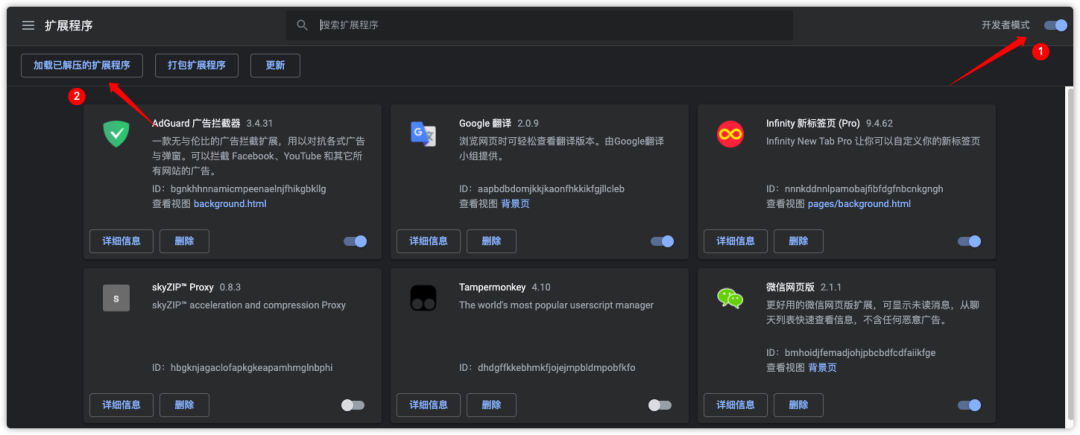Click the Infinity red infinity-symbol icon

click(729, 133)
